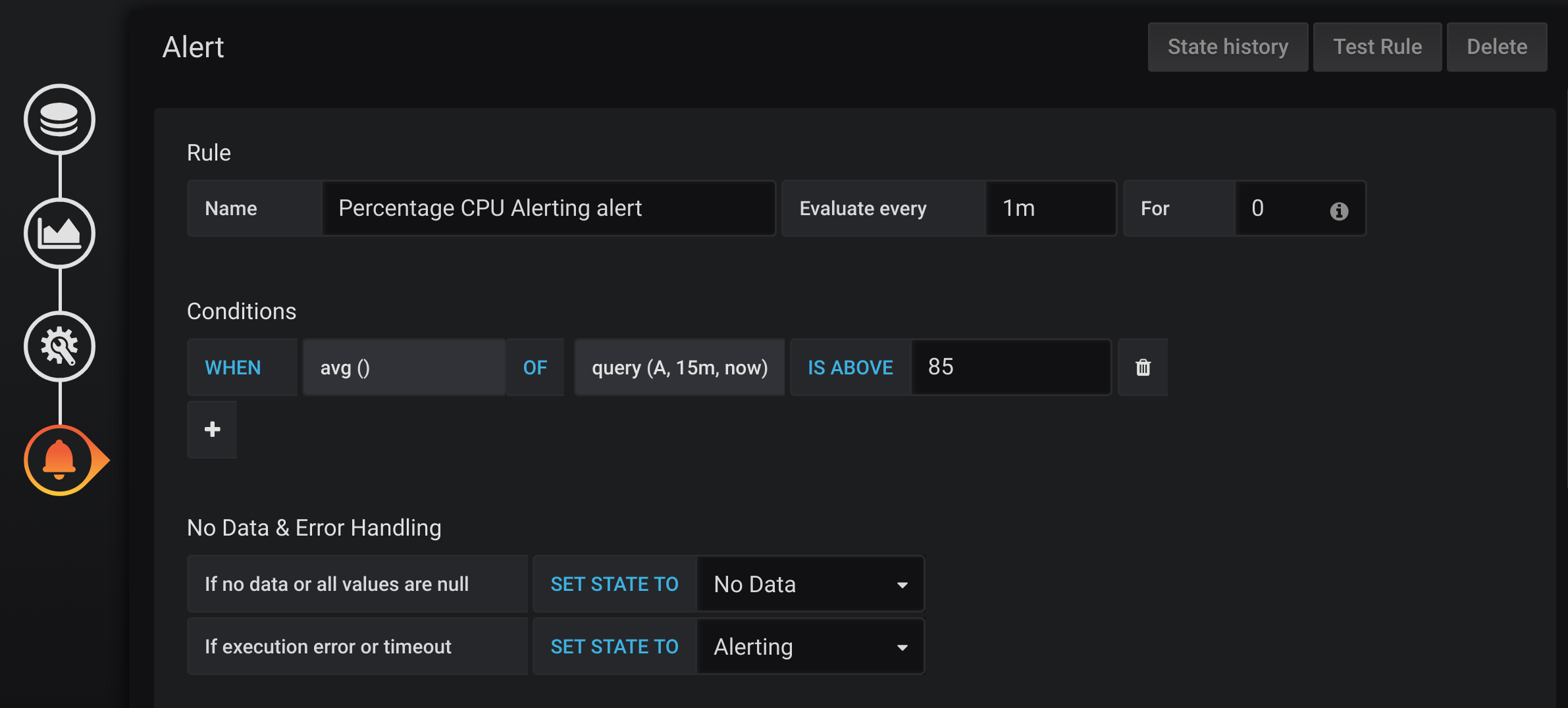The image size is (1568, 708).
Task: Click SET STATE TO for execution errors
Action: click(614, 646)
